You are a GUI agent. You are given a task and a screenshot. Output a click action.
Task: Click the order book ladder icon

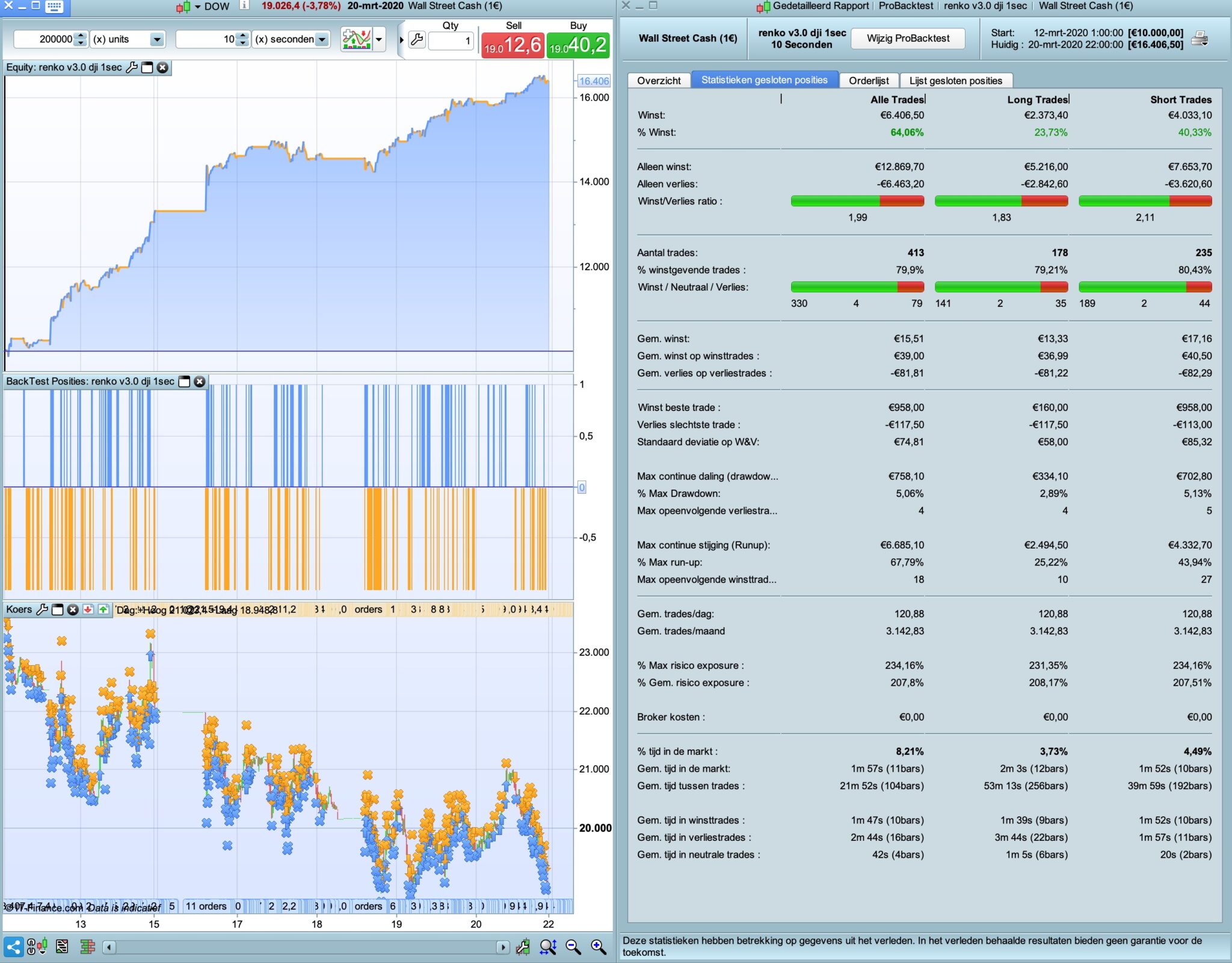click(88, 947)
